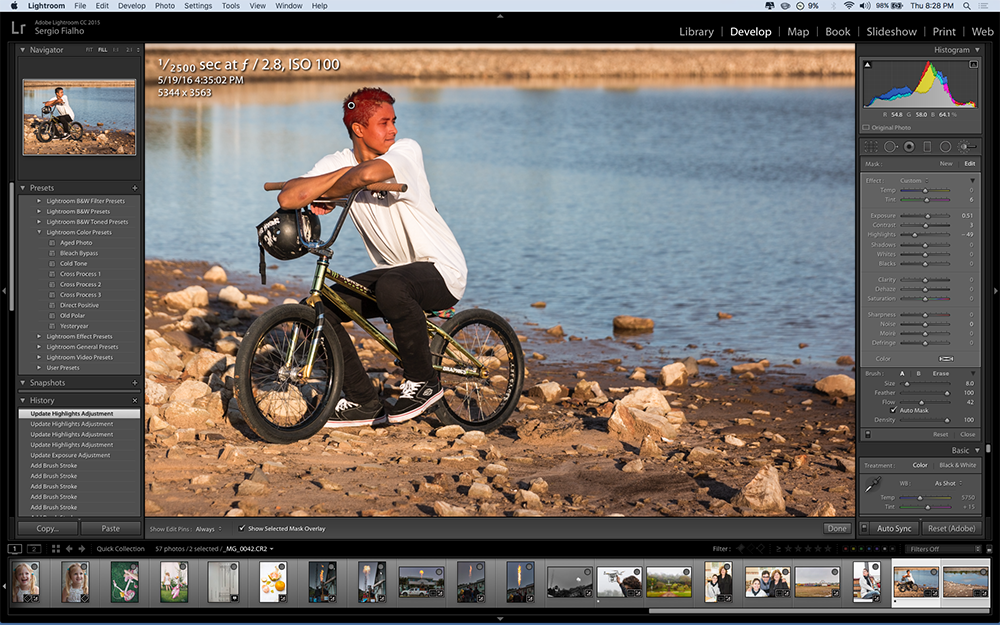Select the Graduated Filter tool
This screenshot has width=1000, height=625.
926,146
